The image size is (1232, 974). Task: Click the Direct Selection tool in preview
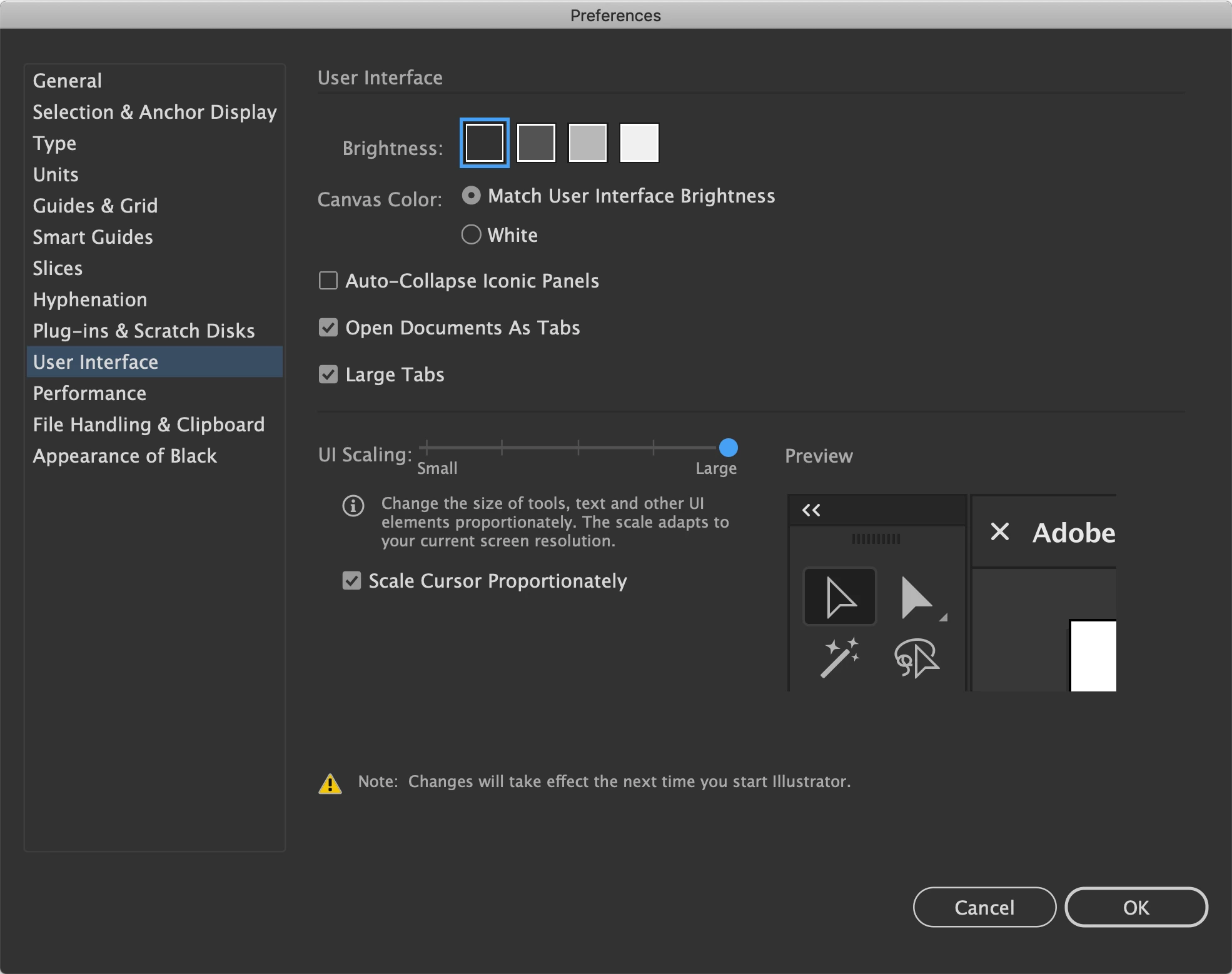916,598
